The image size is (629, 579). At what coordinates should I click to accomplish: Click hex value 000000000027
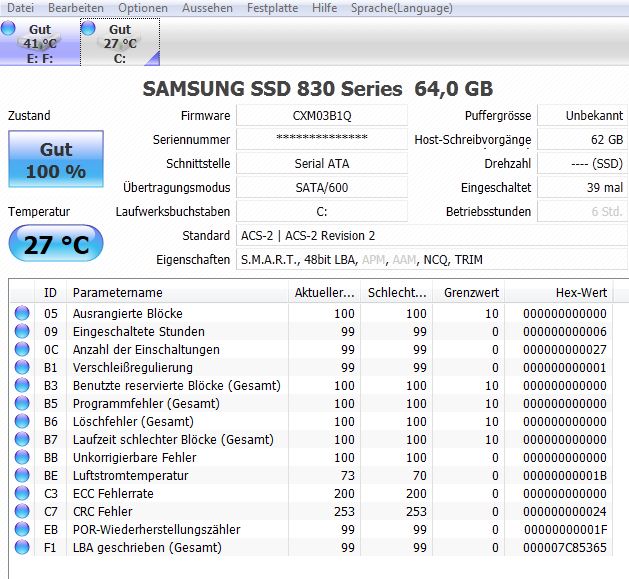click(x=565, y=349)
